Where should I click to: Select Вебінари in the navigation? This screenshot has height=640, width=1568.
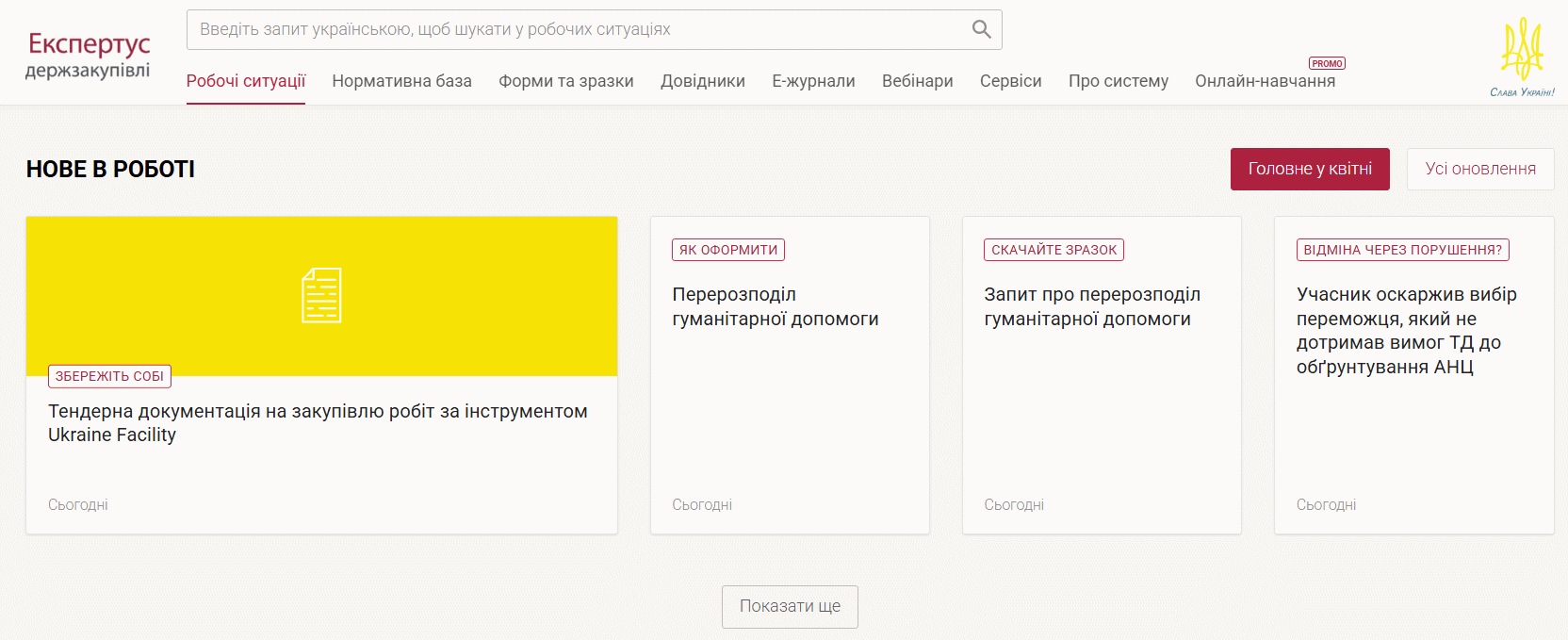(917, 81)
